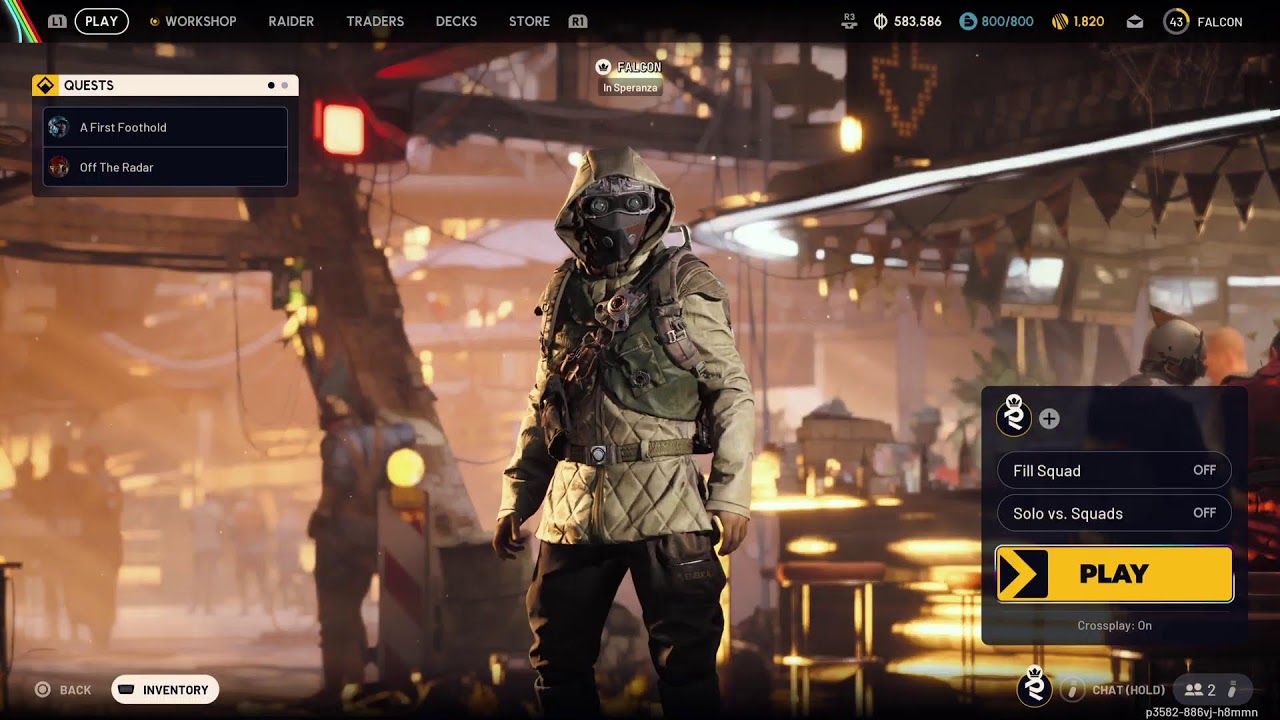The height and width of the screenshot is (720, 1280).
Task: Click the "In Speranza" status label
Action: [629, 87]
